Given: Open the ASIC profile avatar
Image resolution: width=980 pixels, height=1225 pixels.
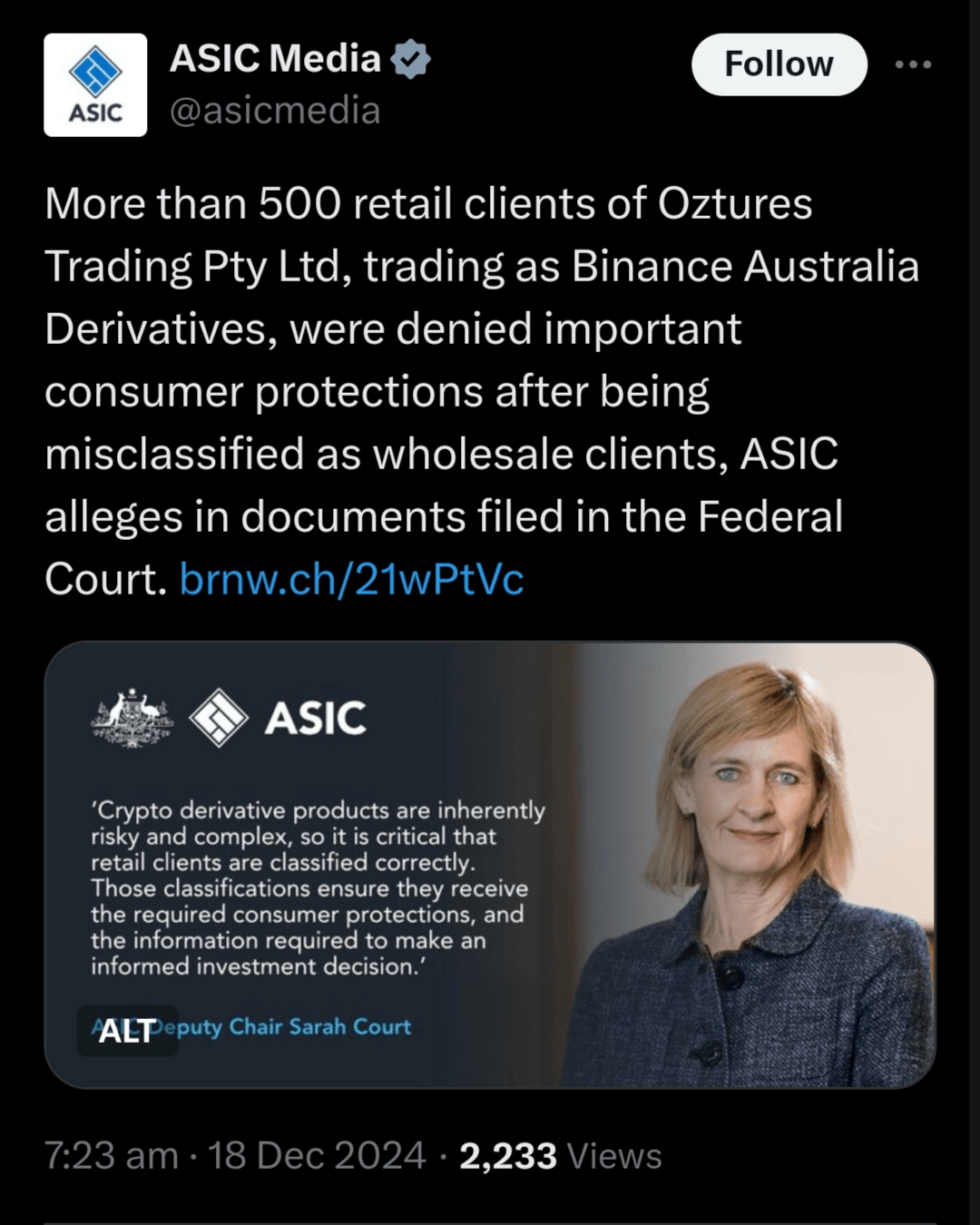Looking at the screenshot, I should (x=95, y=85).
